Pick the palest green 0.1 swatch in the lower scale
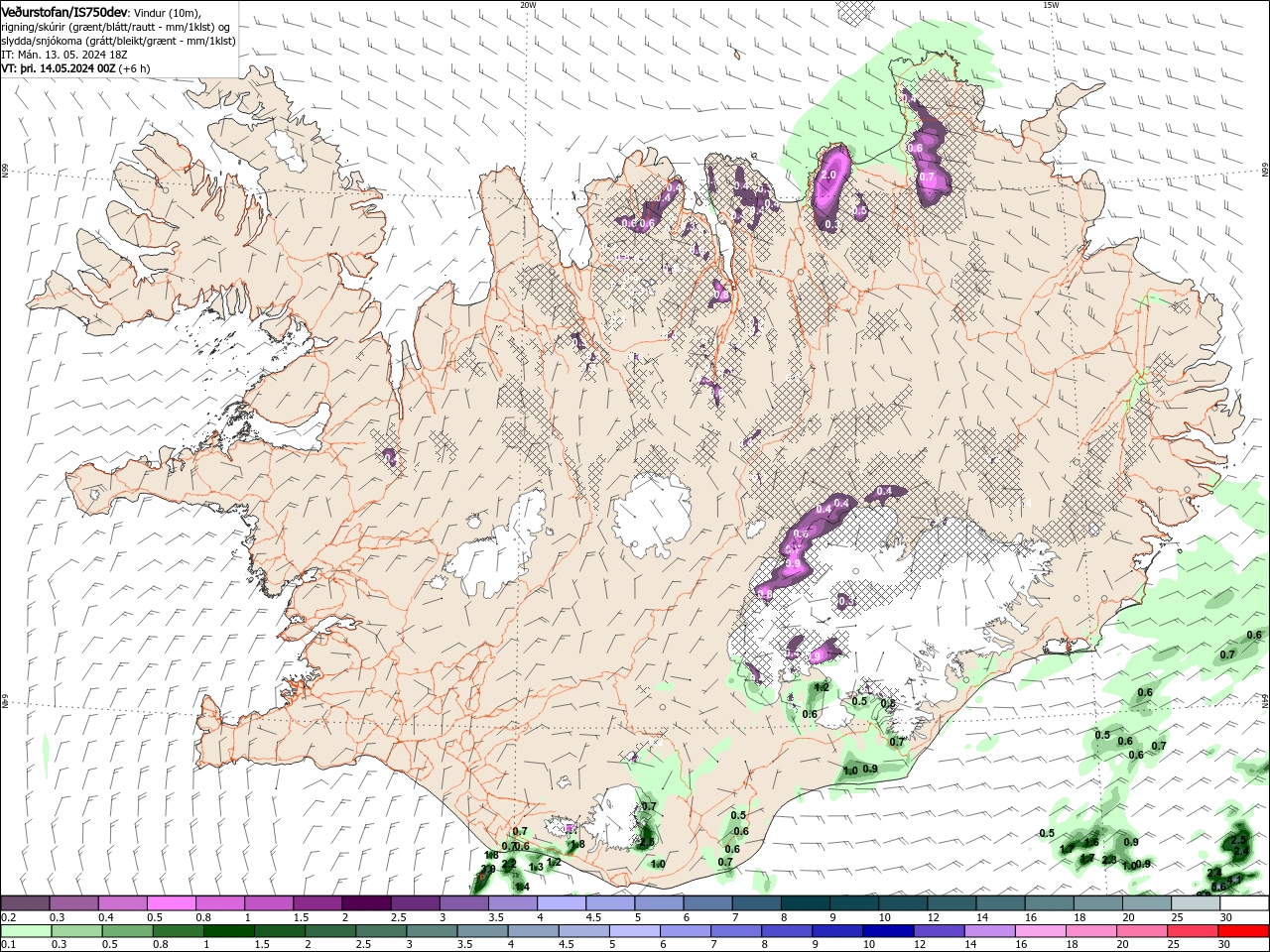This screenshot has height=952, width=1270. 26,931
